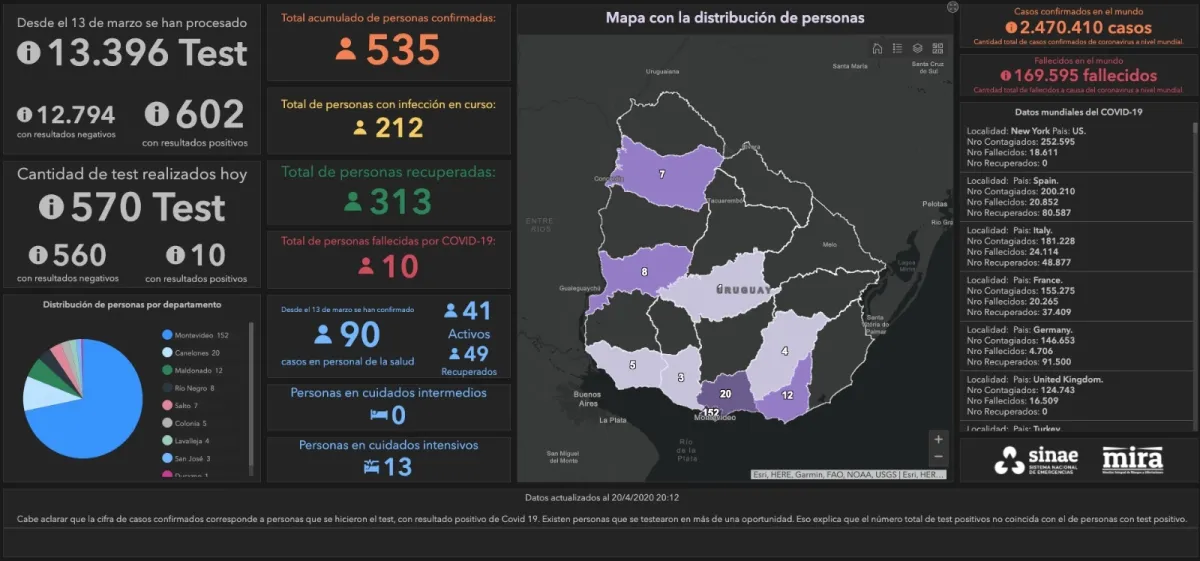Viewport: 1200px width, 561px height.
Task: Zoom in on the map
Action: click(x=937, y=439)
